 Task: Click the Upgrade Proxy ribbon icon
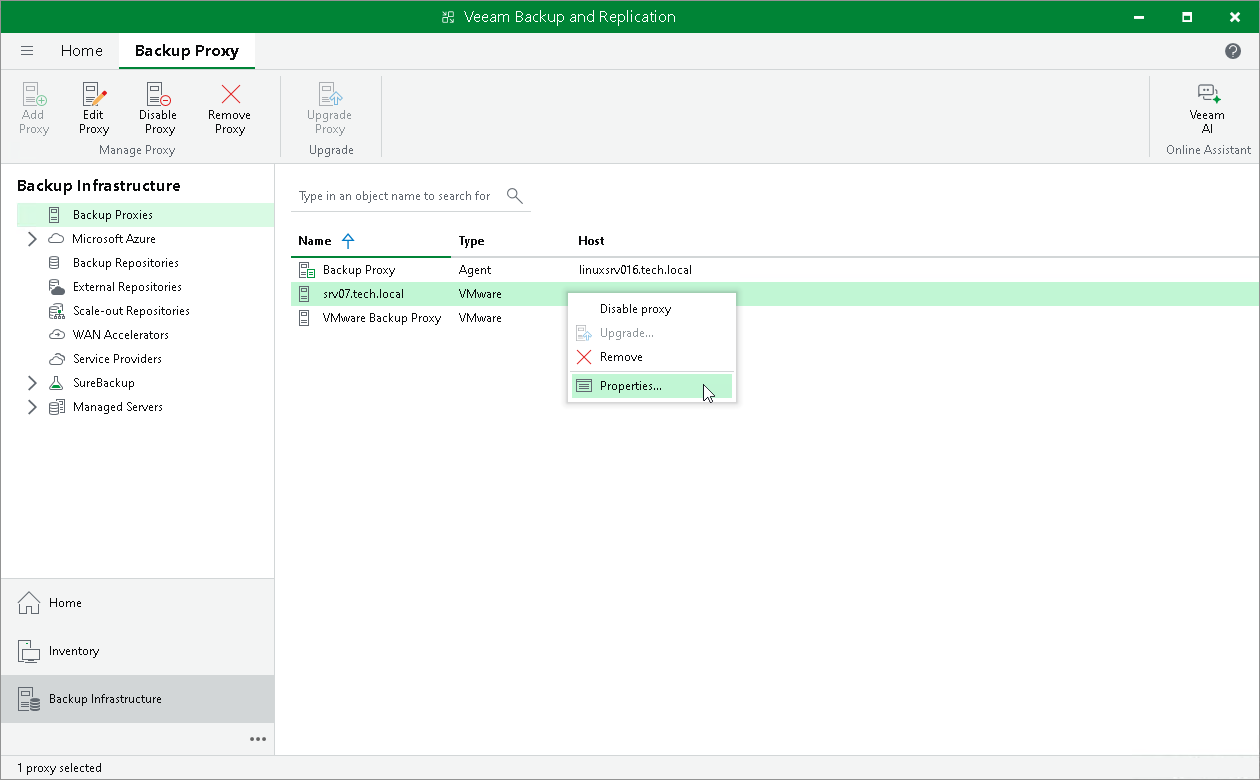click(330, 95)
